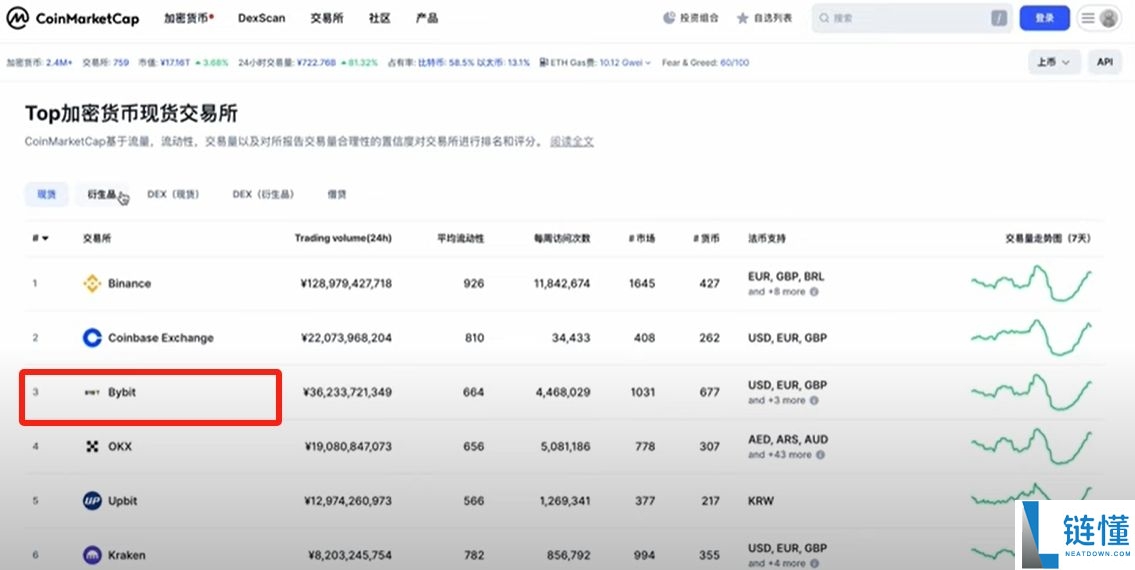This screenshot has height=570, width=1135.
Task: Click OKX info icon beside +43 more
Action: [x=820, y=455]
